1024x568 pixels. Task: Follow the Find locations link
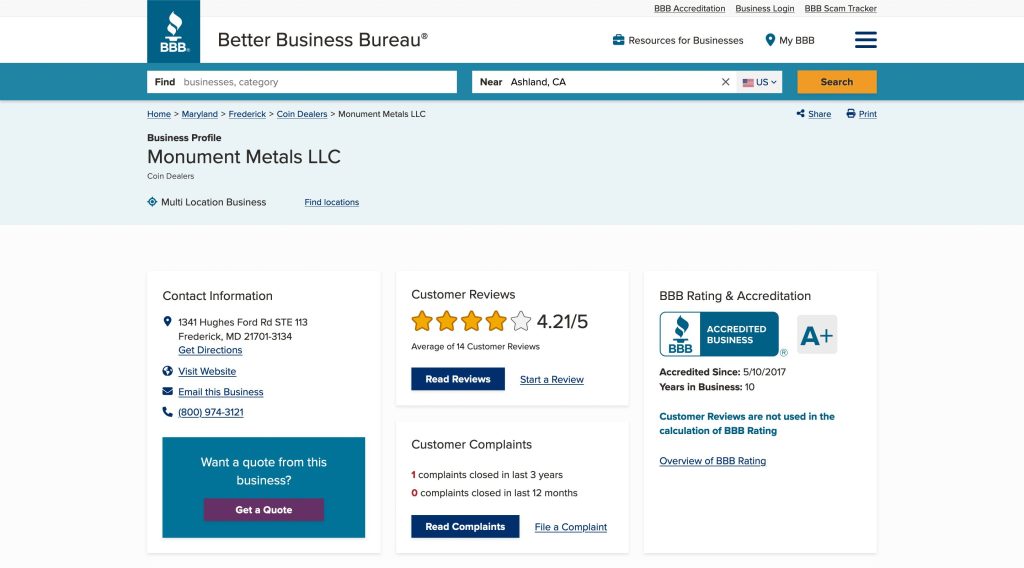(332, 202)
